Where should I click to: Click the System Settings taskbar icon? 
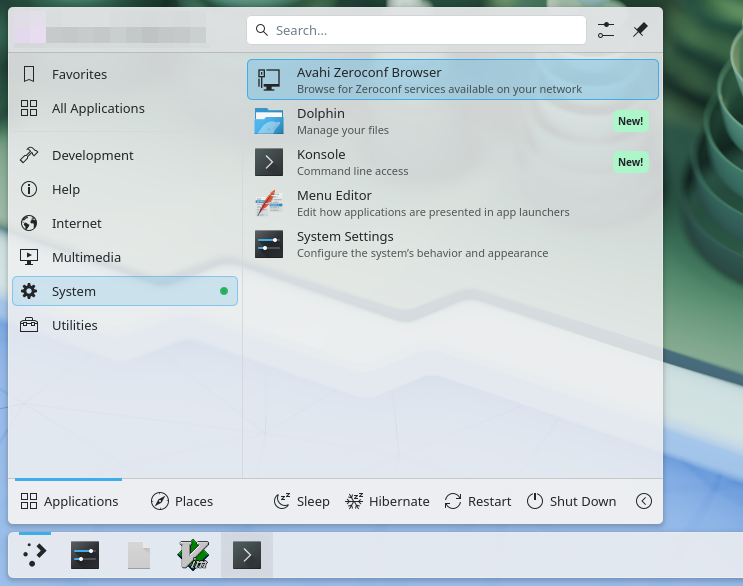pos(85,555)
